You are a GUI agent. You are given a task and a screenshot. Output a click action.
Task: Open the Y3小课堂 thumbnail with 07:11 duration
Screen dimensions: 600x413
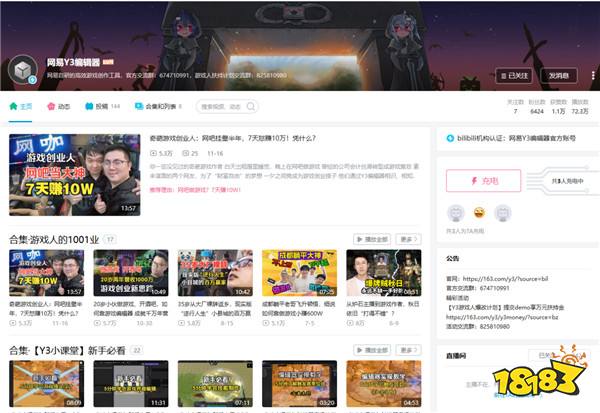(x=215, y=384)
